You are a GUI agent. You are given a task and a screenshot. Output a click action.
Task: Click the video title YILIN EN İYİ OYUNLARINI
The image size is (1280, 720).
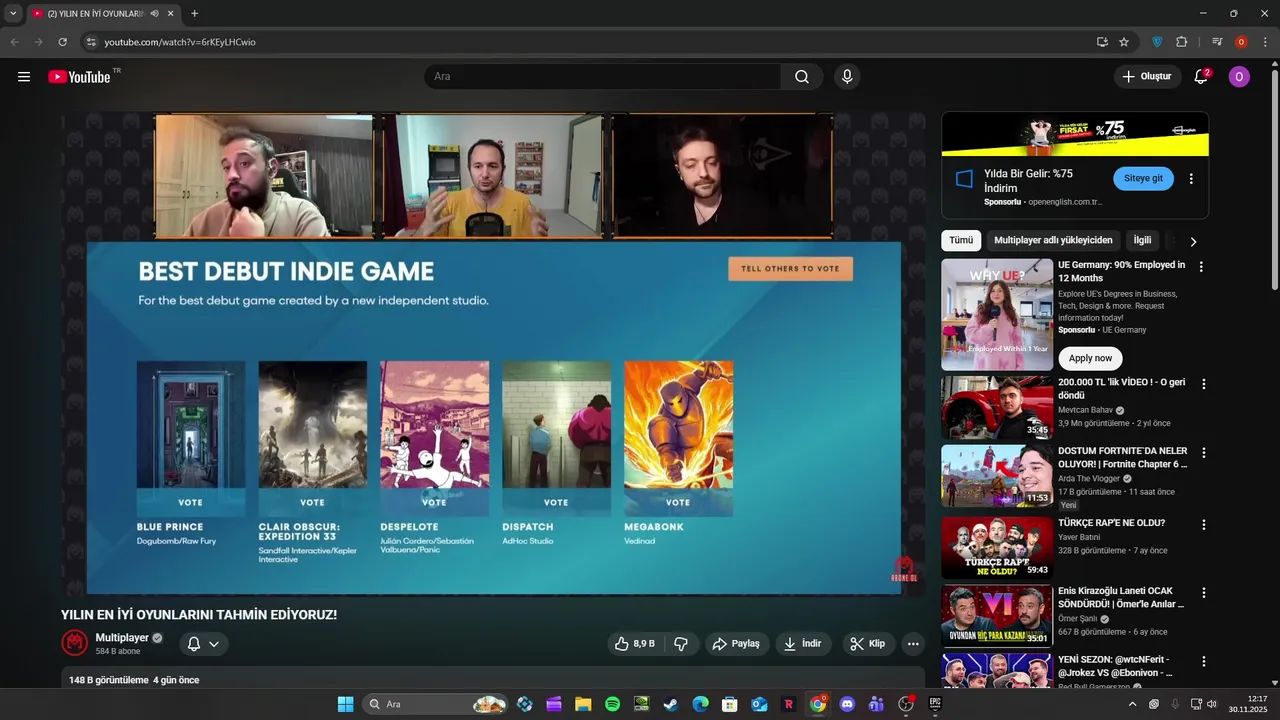199,615
